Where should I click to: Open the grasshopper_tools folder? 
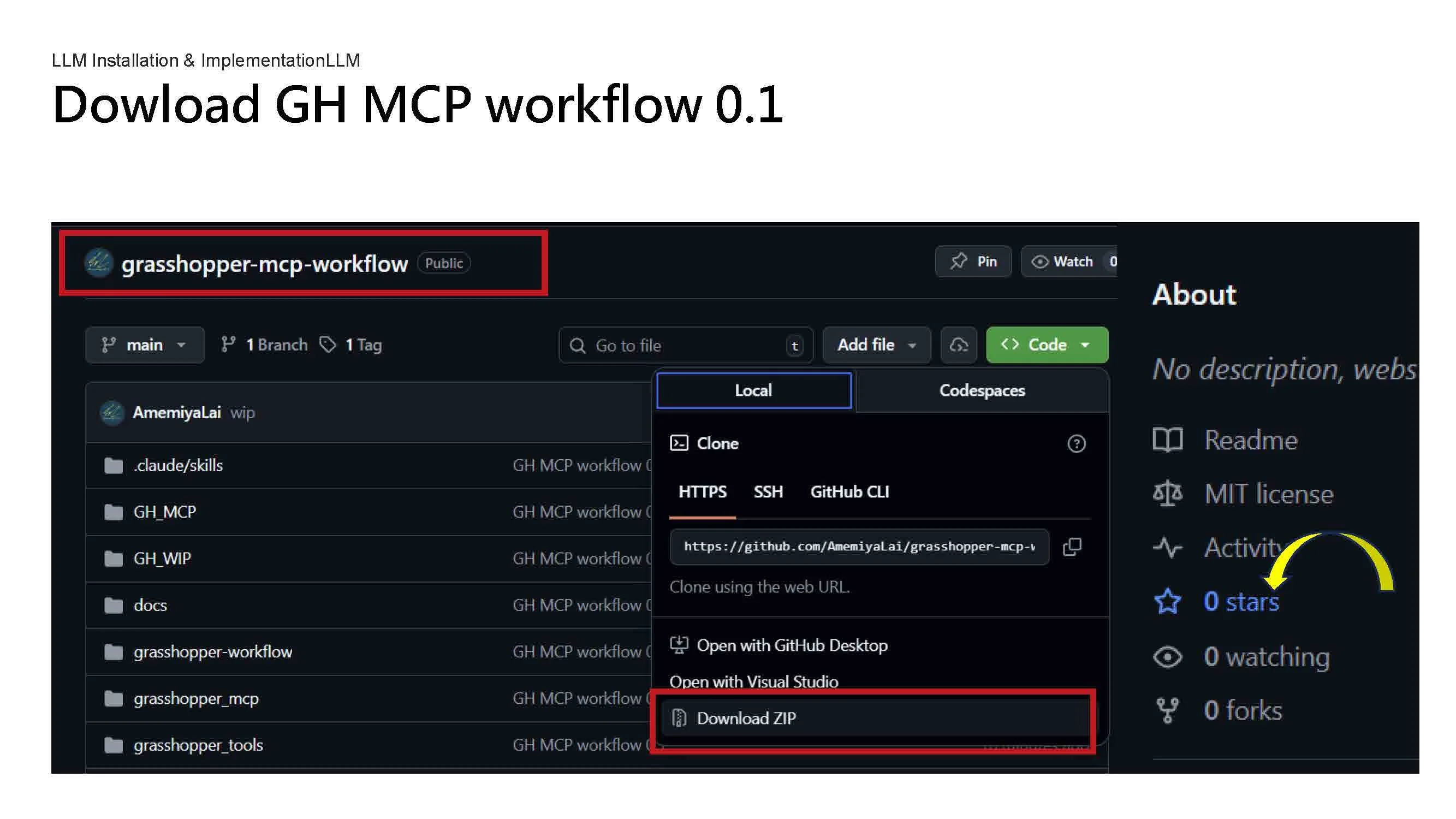[x=198, y=745]
